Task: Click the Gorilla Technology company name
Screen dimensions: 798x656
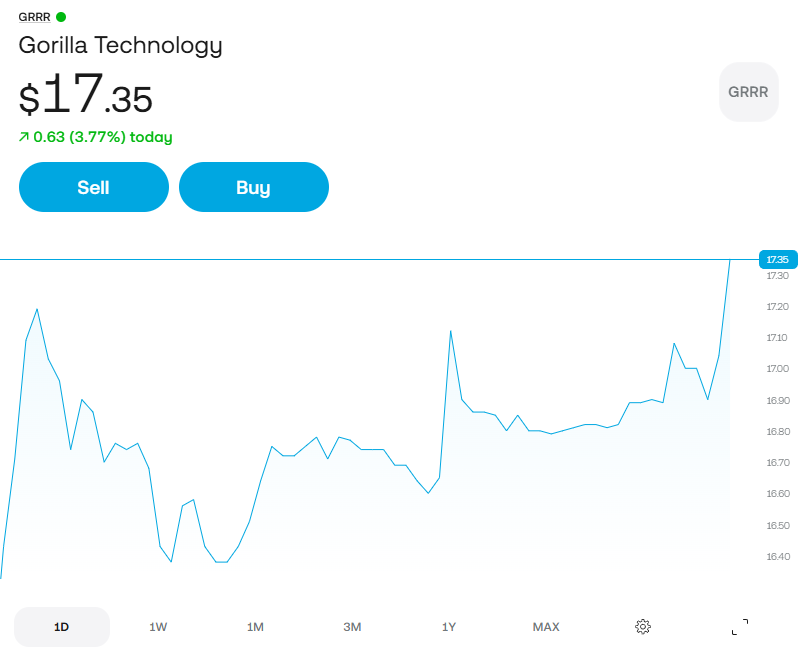Action: (x=120, y=45)
